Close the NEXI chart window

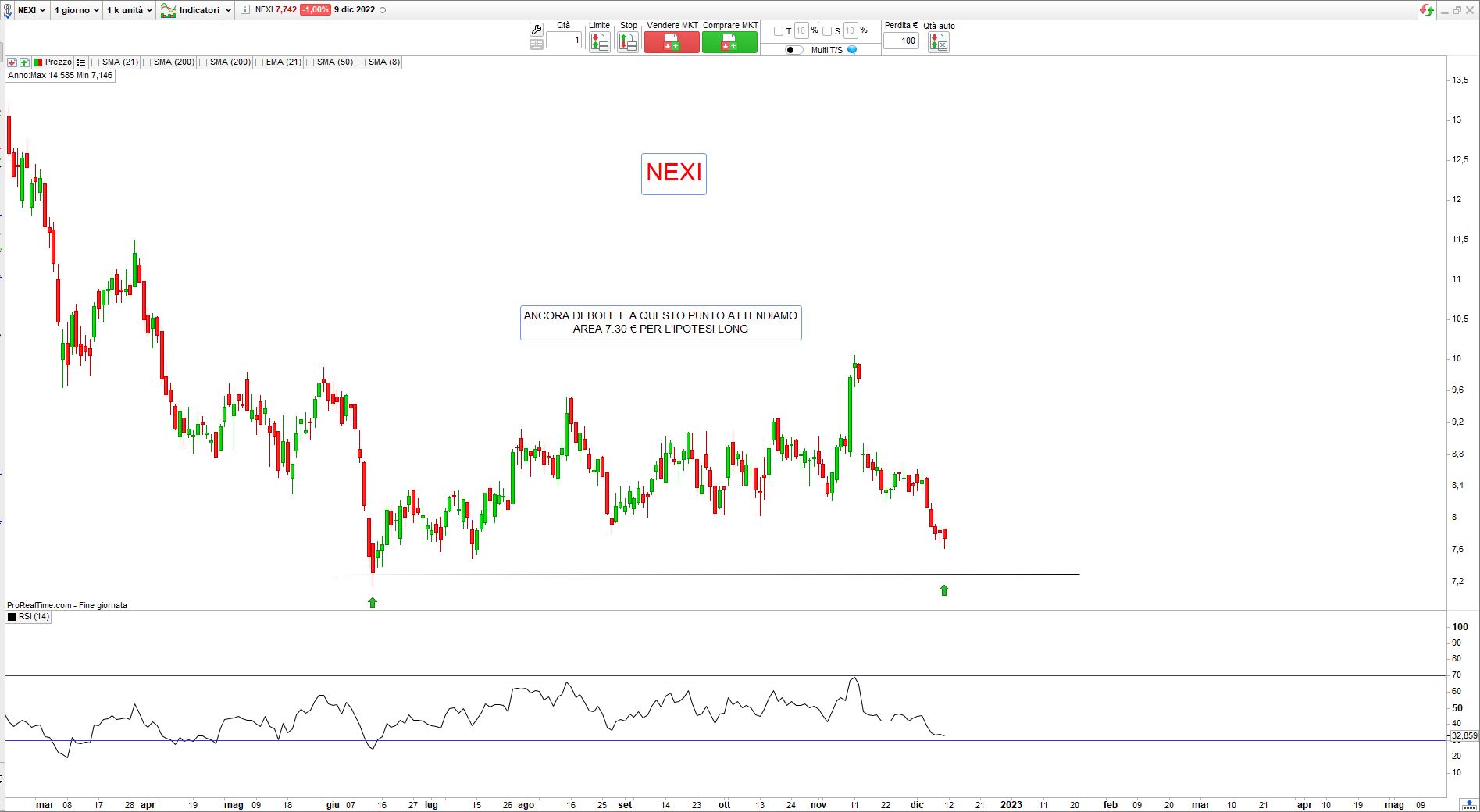click(1470, 10)
